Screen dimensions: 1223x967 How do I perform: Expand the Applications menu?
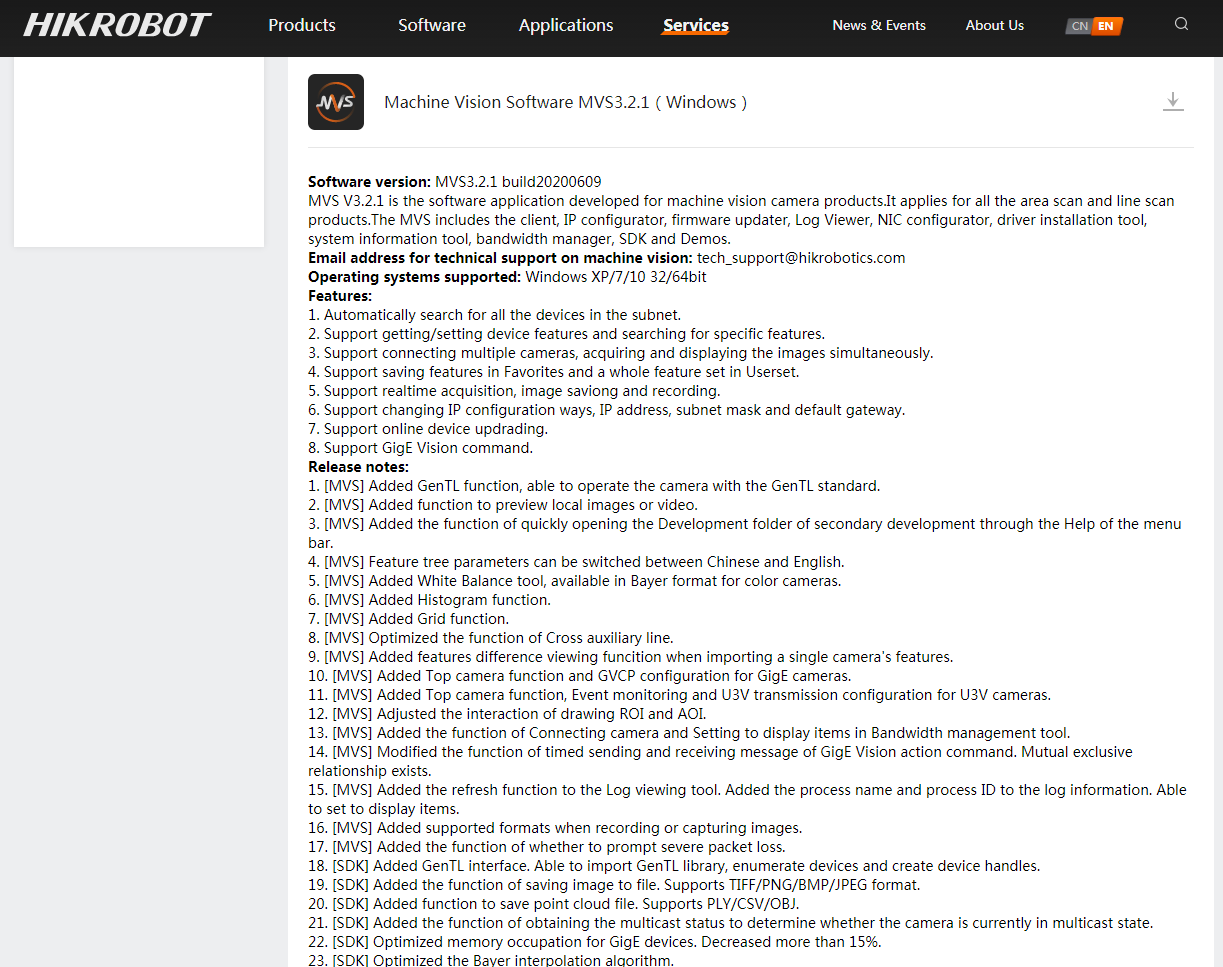click(x=566, y=25)
